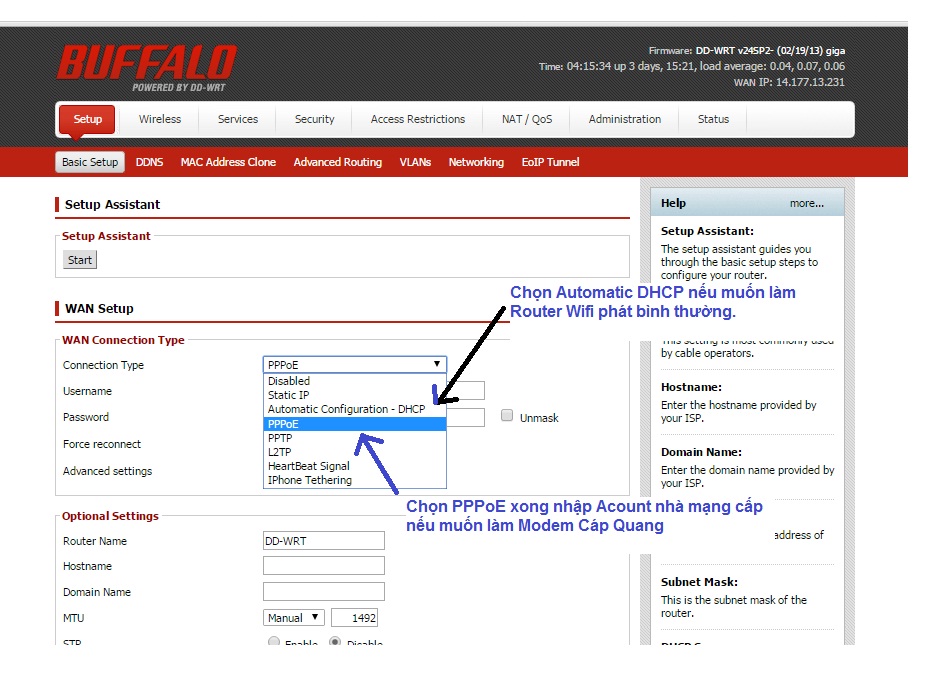The image size is (943, 673).
Task: Click into the Hostname input box
Action: 324,566
